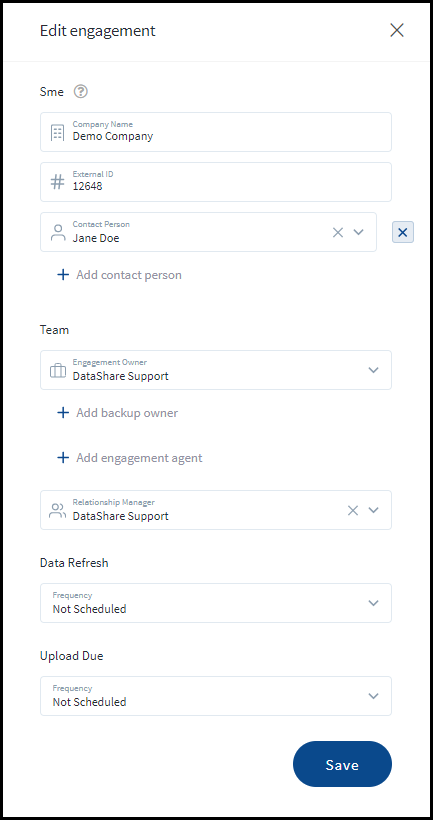Open the Engagement Owner dropdown
The height and width of the screenshot is (820, 433).
click(216, 370)
